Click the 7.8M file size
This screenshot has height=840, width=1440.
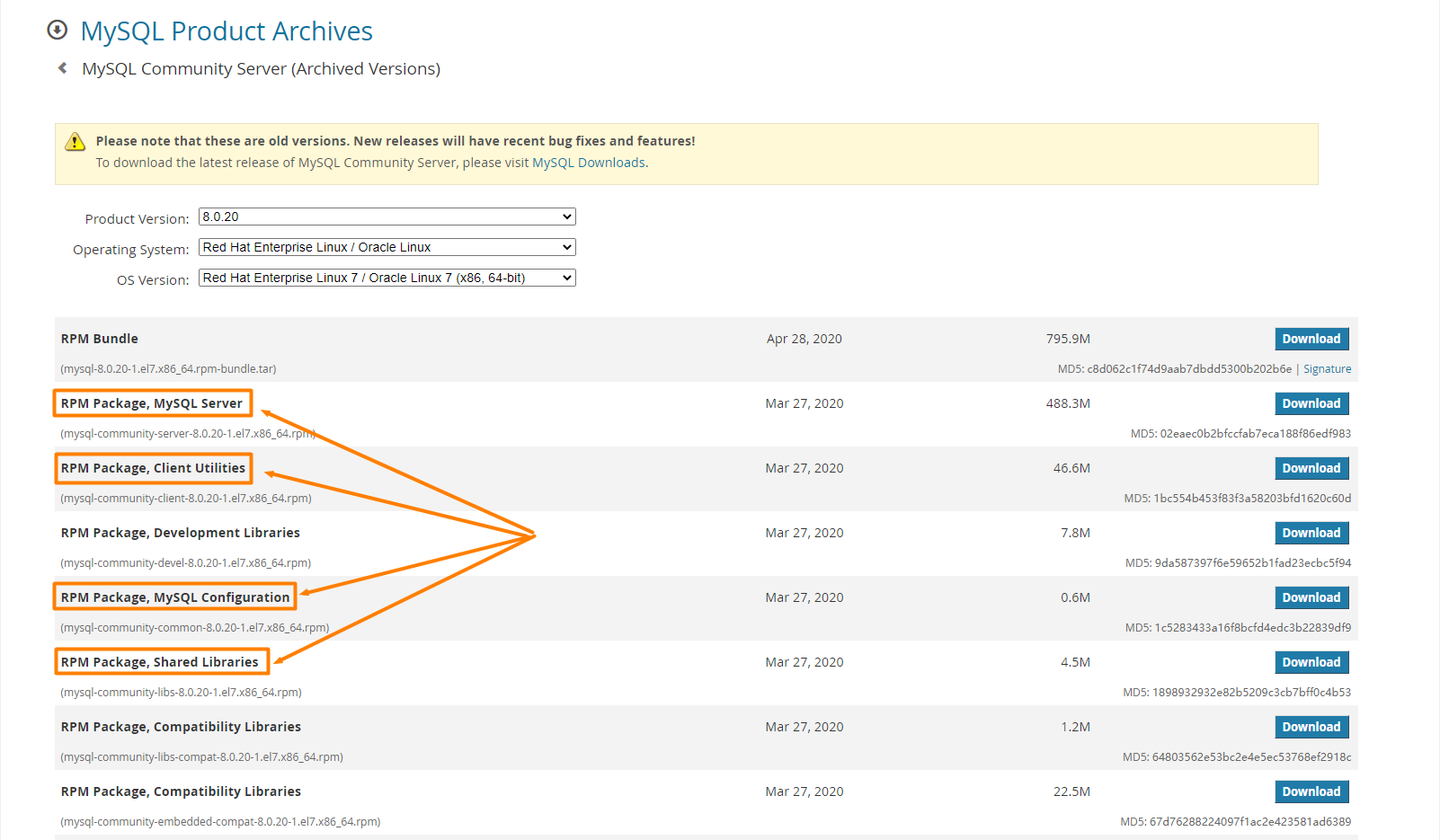point(1075,533)
